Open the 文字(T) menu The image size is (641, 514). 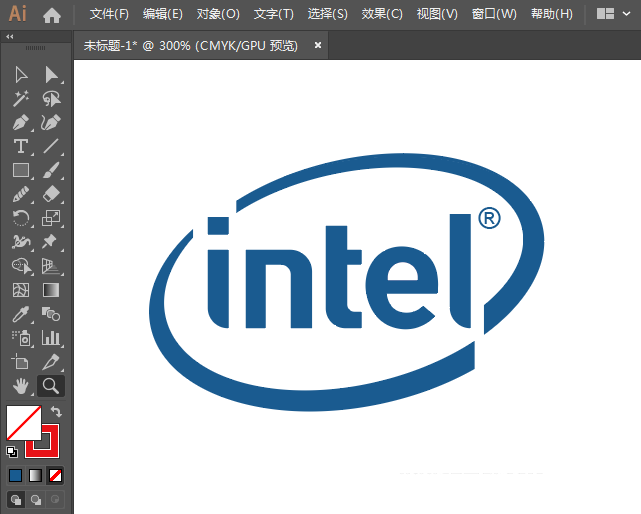click(273, 14)
